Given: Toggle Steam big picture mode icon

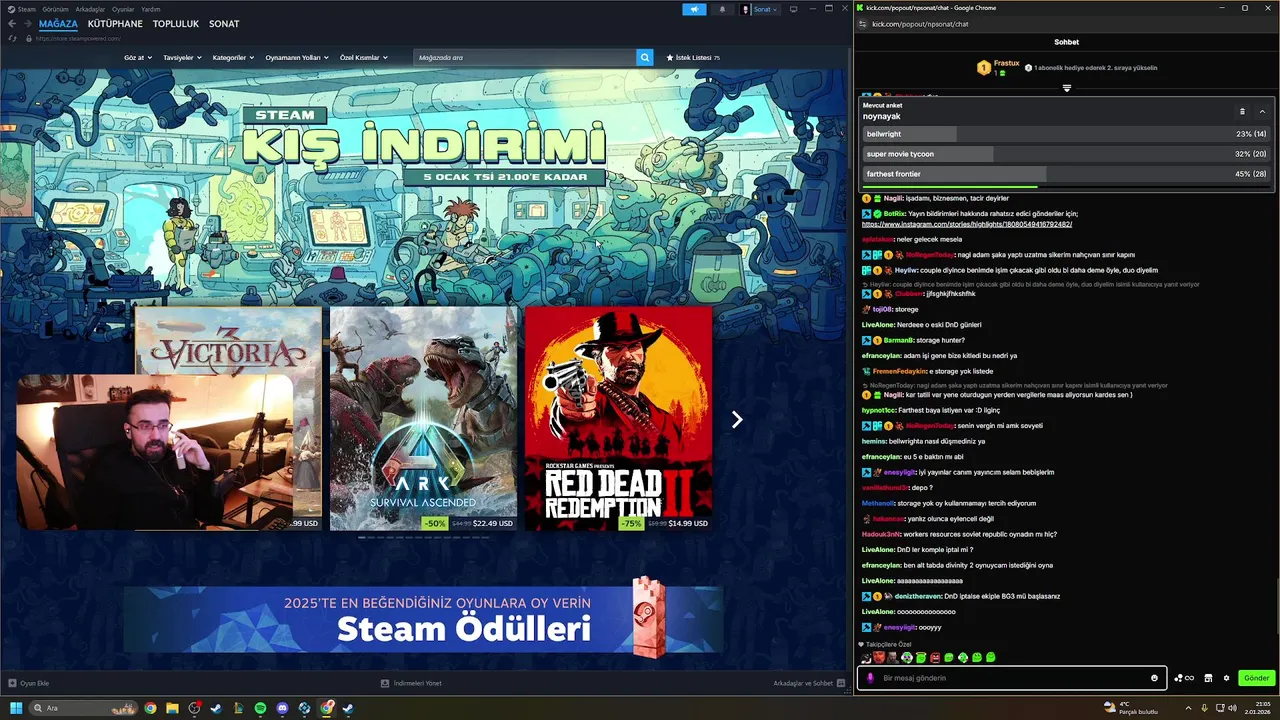Looking at the screenshot, I should 793,9.
